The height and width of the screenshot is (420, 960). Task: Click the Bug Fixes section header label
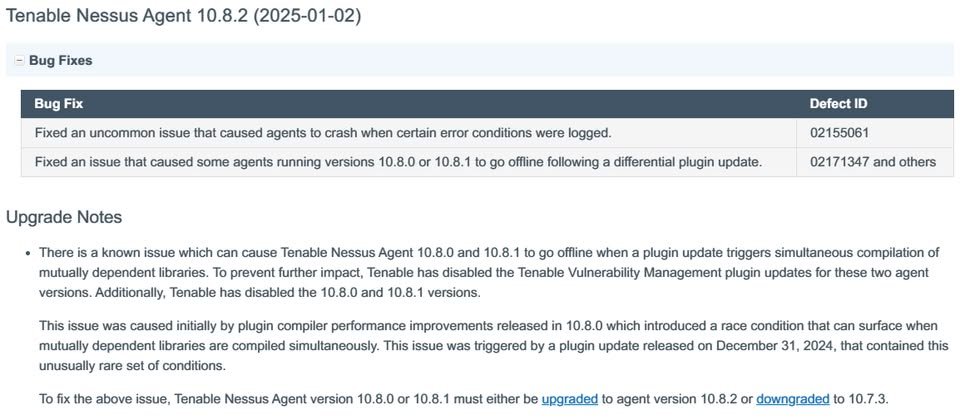[61, 61]
